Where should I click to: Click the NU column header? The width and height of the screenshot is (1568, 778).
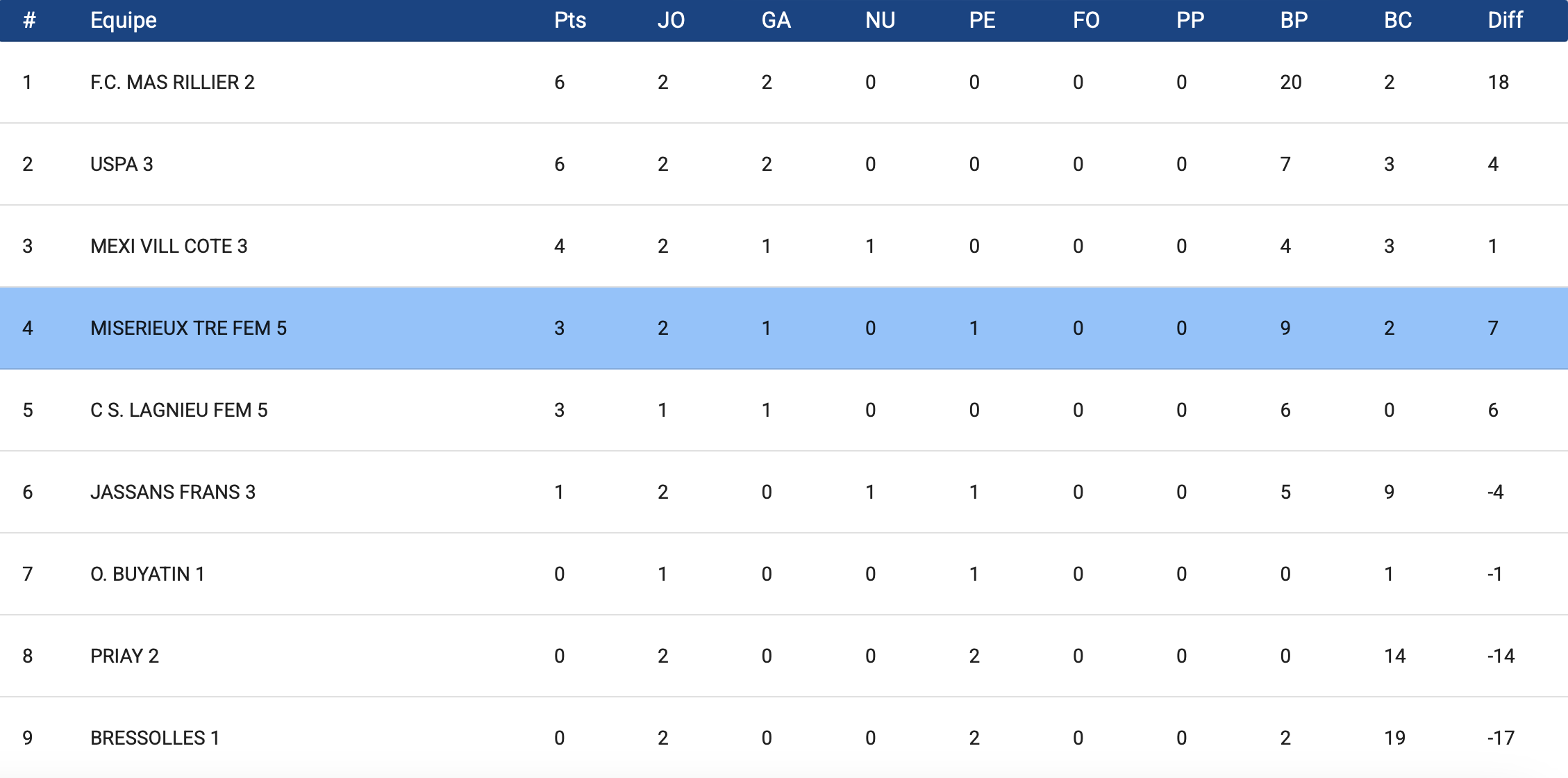click(880, 20)
